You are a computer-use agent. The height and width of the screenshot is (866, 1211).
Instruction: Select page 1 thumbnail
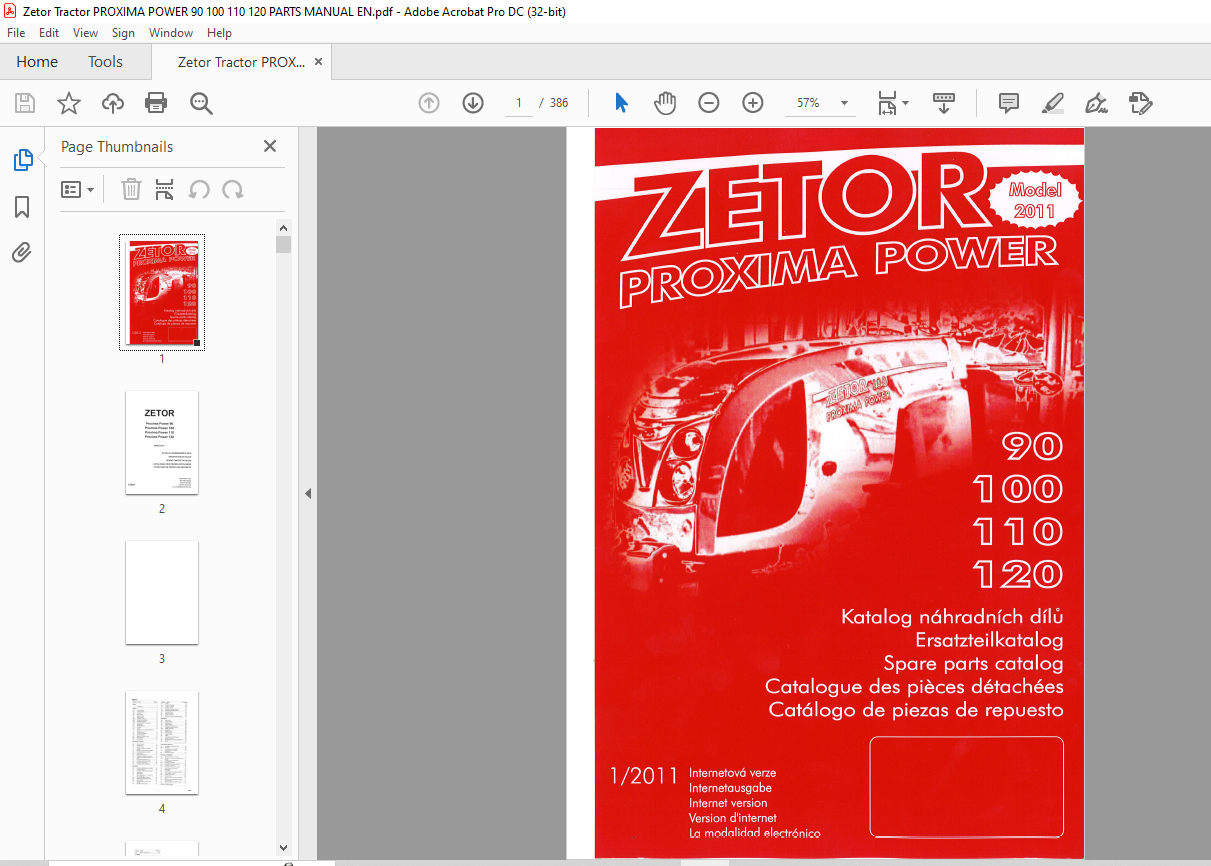pos(162,291)
